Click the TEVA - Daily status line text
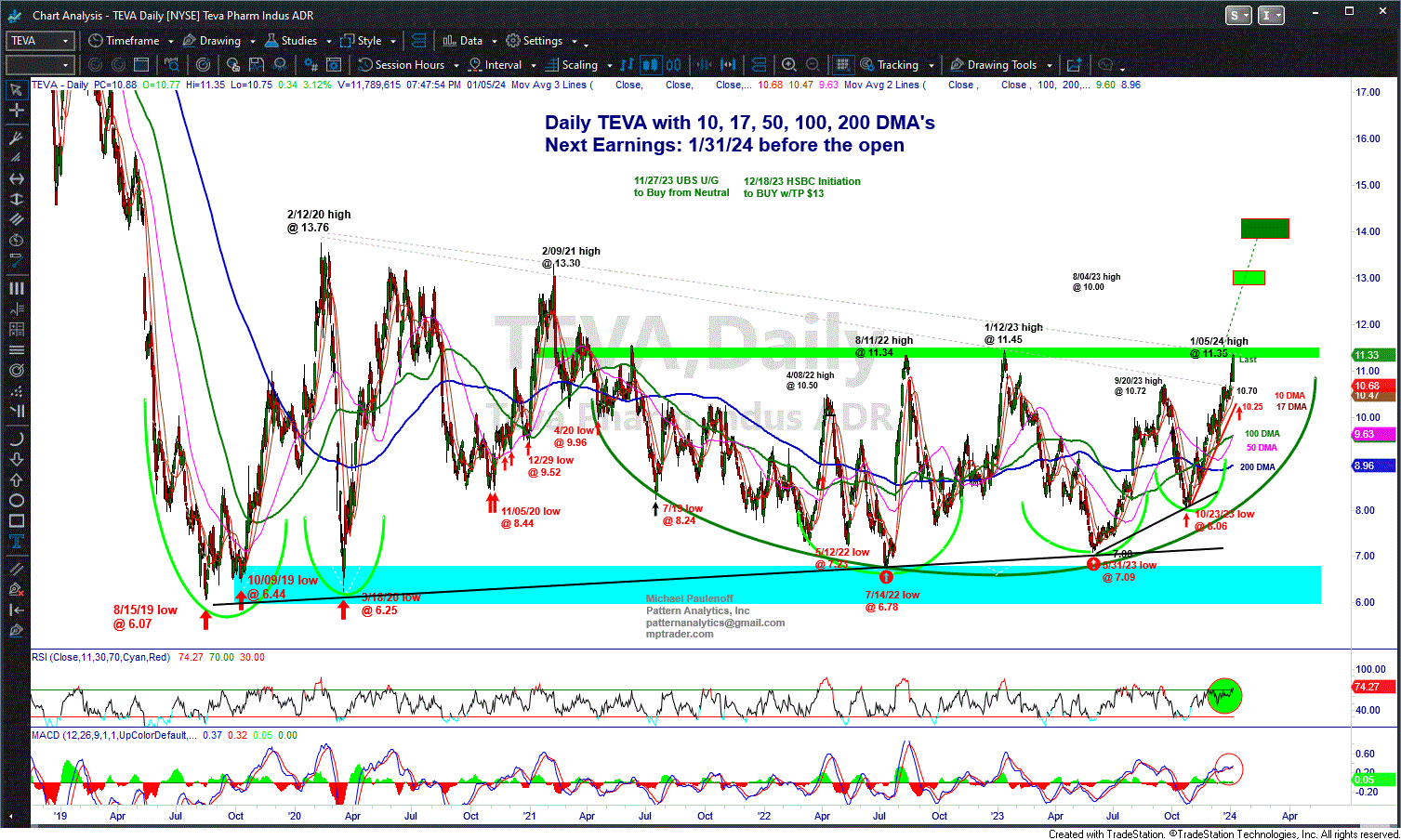Viewport: 1401px width, 840px height. pyautogui.click(x=60, y=85)
